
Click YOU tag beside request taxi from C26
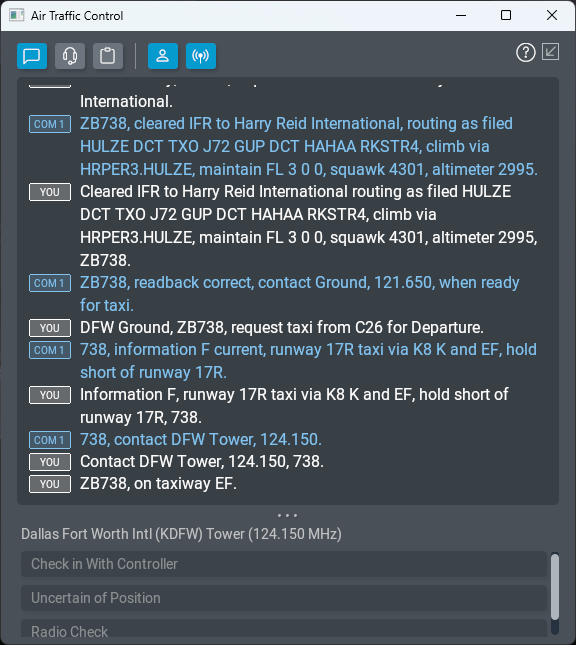tap(50, 328)
